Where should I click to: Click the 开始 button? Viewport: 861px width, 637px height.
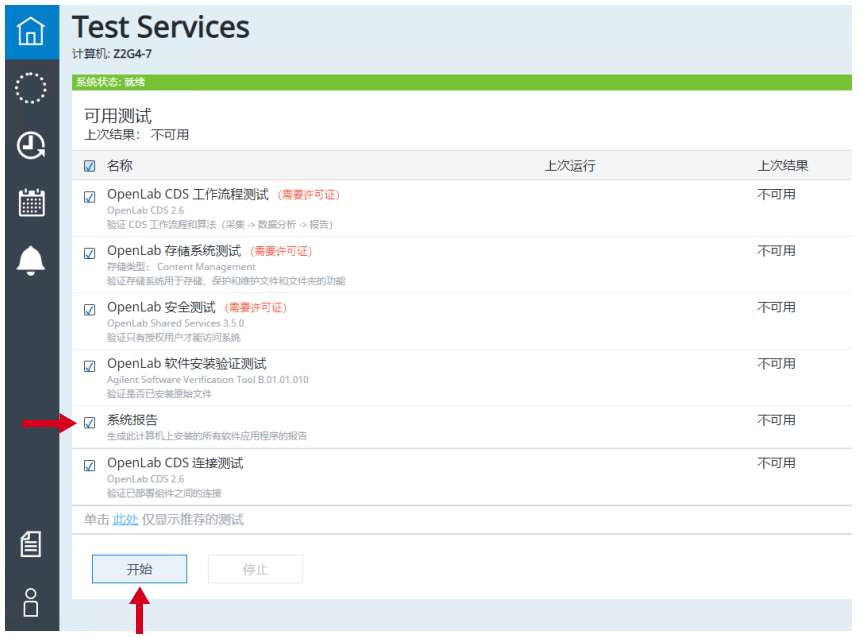pyautogui.click(x=139, y=569)
